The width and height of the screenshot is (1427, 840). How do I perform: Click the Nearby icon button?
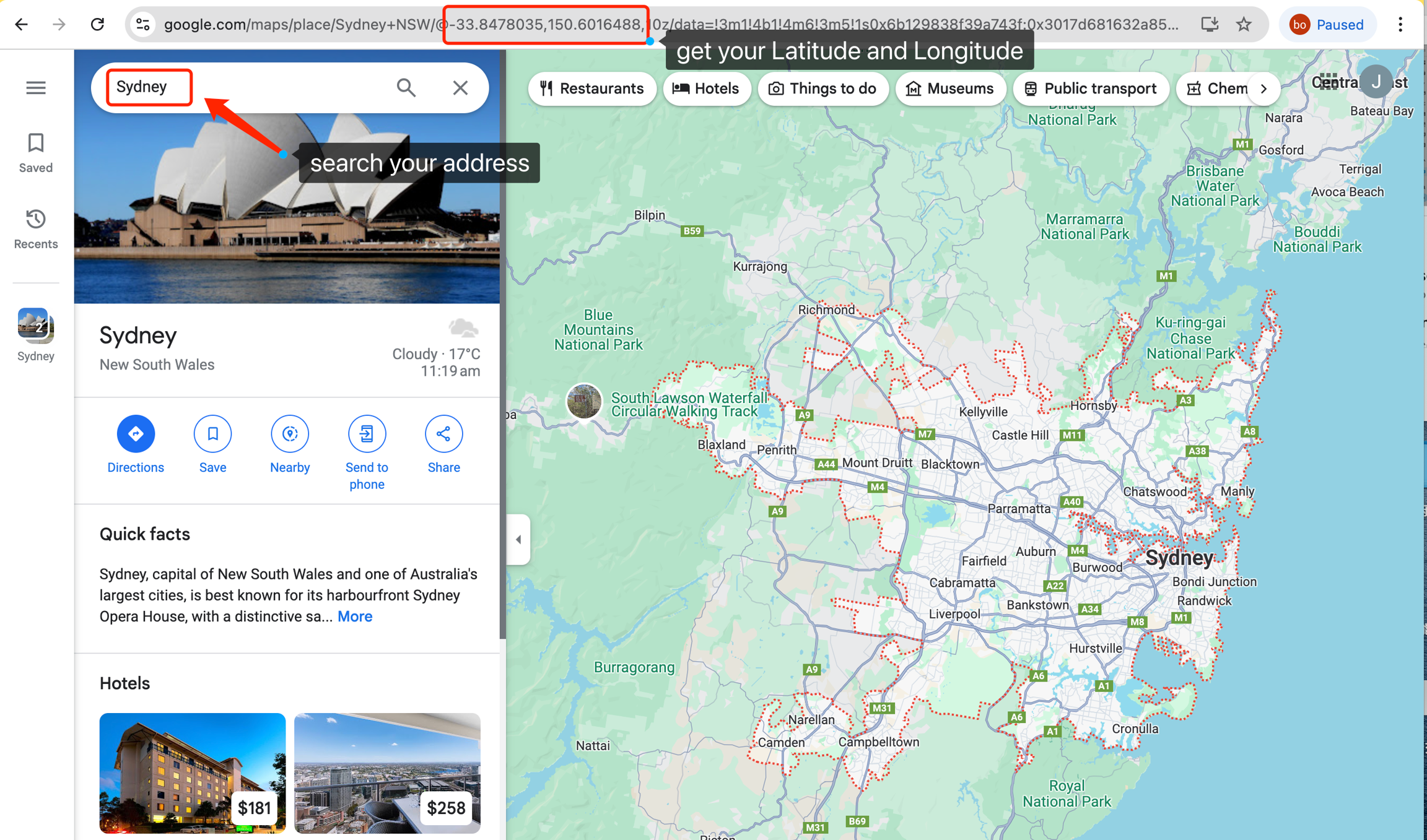point(289,434)
